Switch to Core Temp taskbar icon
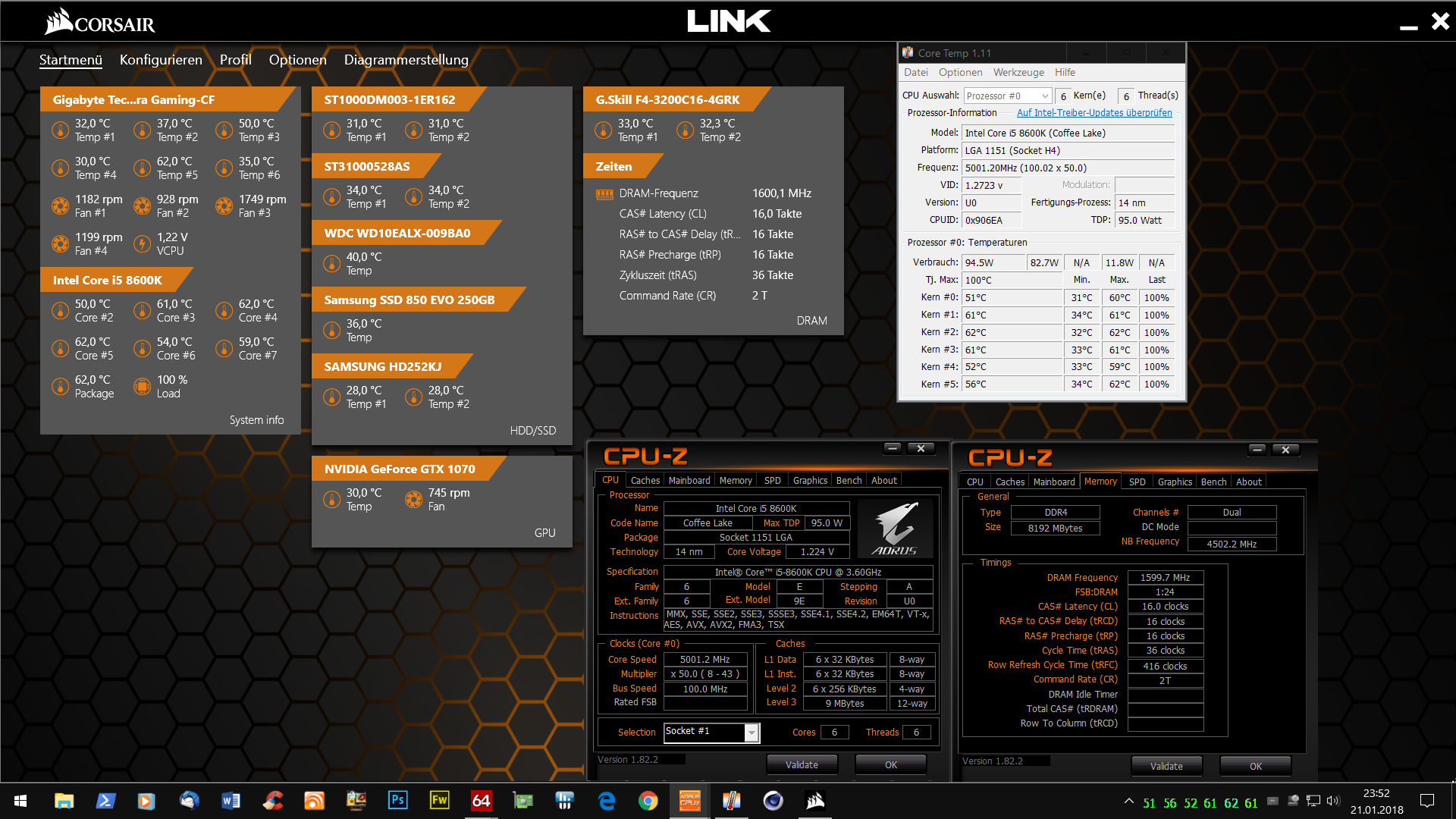1456x819 pixels. 731,801
